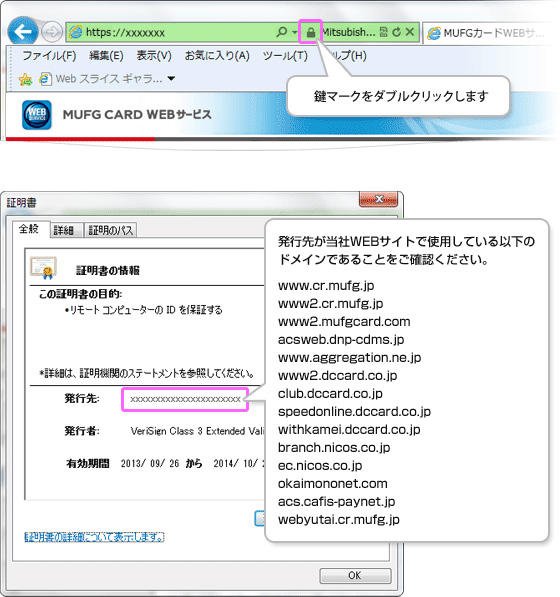Click the search magnifier in address bar
This screenshot has width=560, height=597.
click(282, 32)
